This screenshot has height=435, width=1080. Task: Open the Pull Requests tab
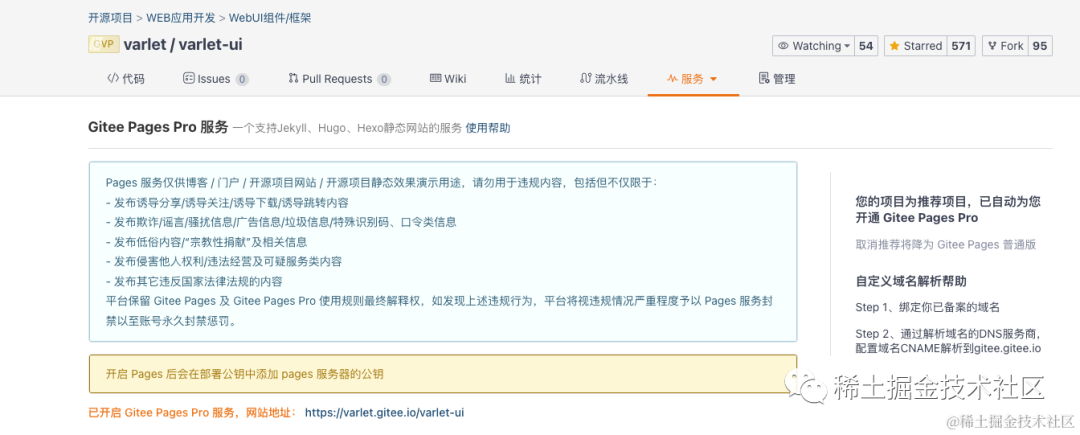pyautogui.click(x=340, y=78)
